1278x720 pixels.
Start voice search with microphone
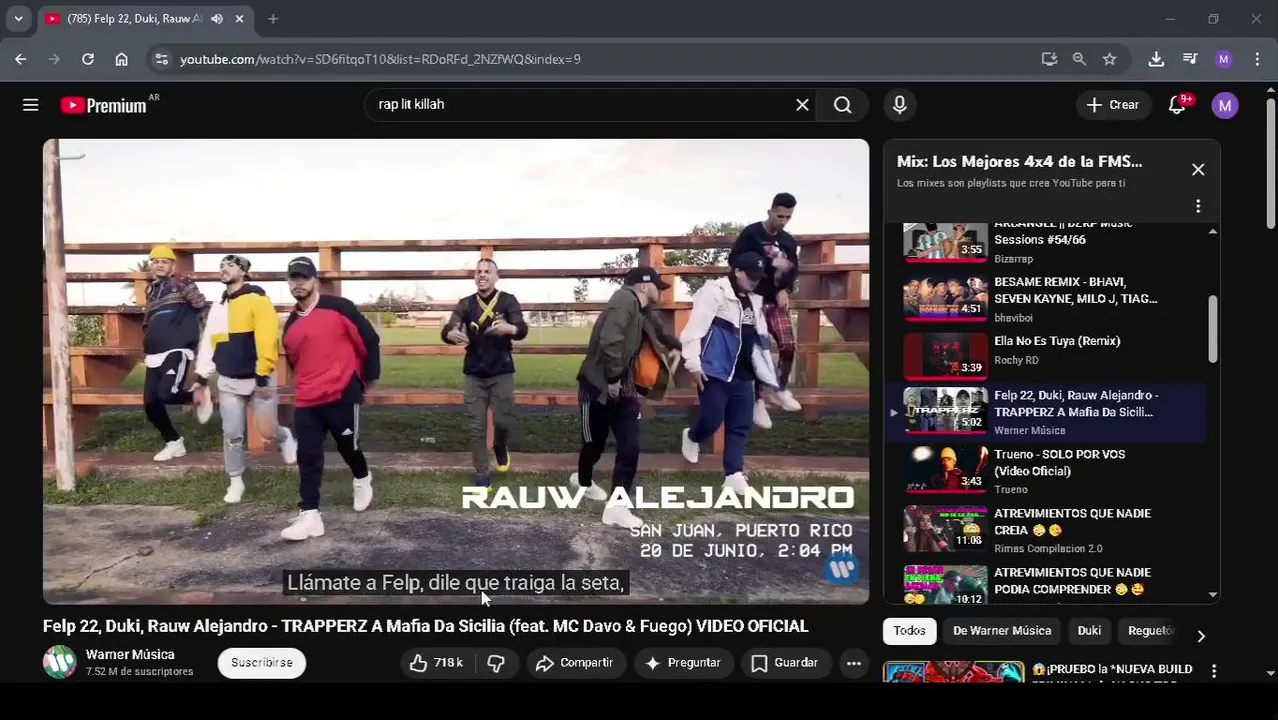900,105
